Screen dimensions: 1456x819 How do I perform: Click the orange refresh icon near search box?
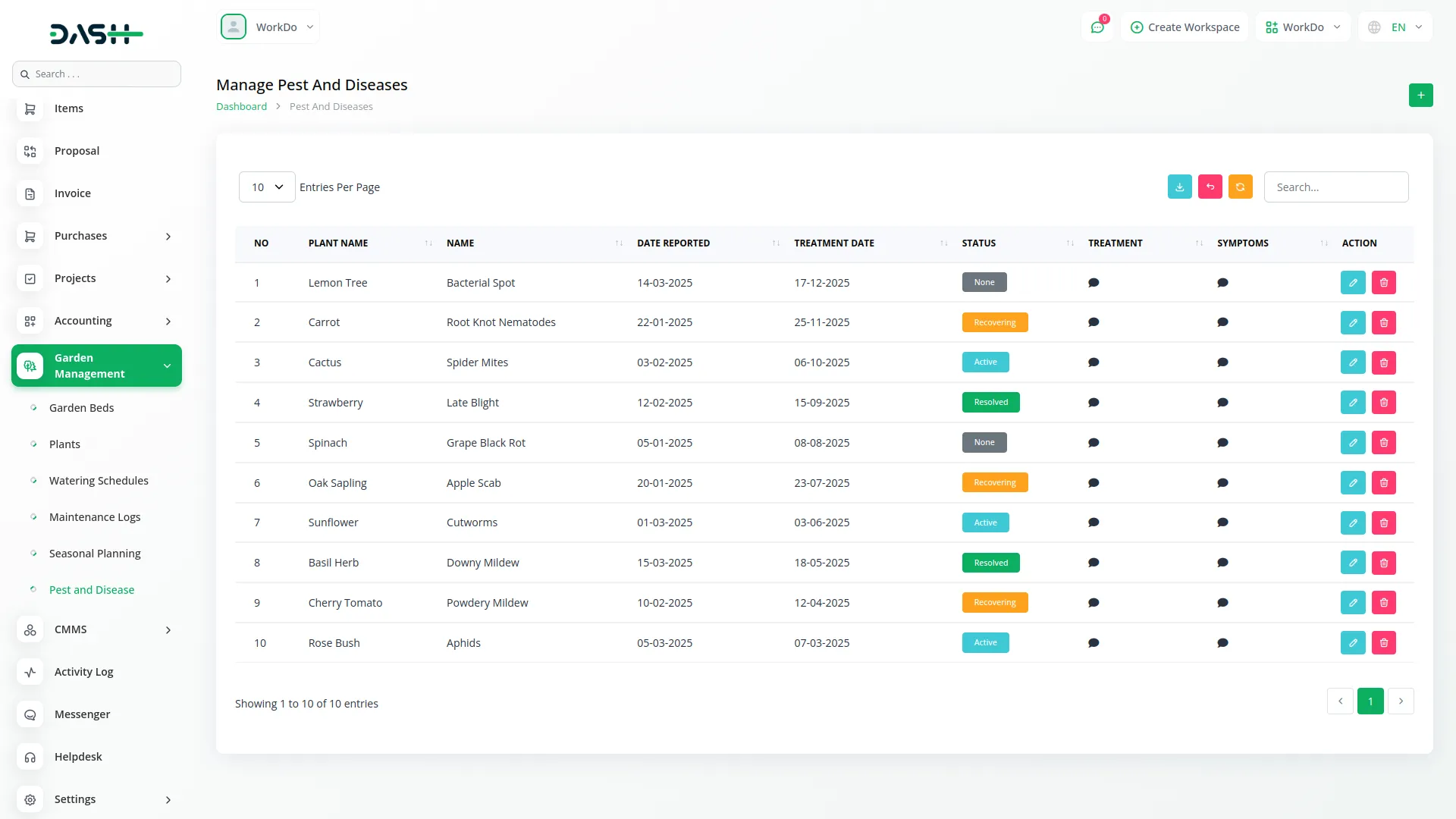[1240, 187]
